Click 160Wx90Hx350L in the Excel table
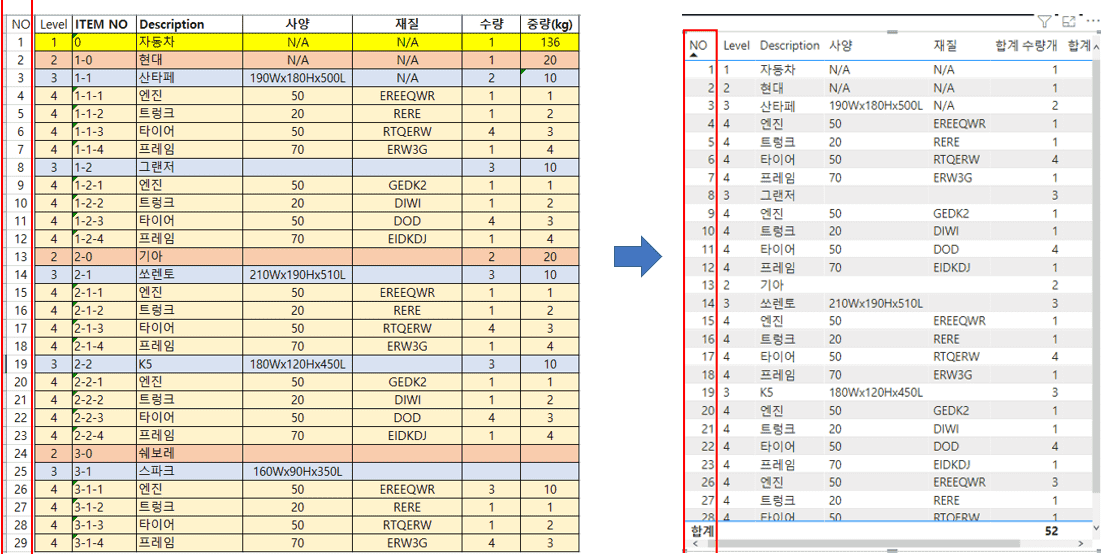1105x554 pixels. pos(298,471)
